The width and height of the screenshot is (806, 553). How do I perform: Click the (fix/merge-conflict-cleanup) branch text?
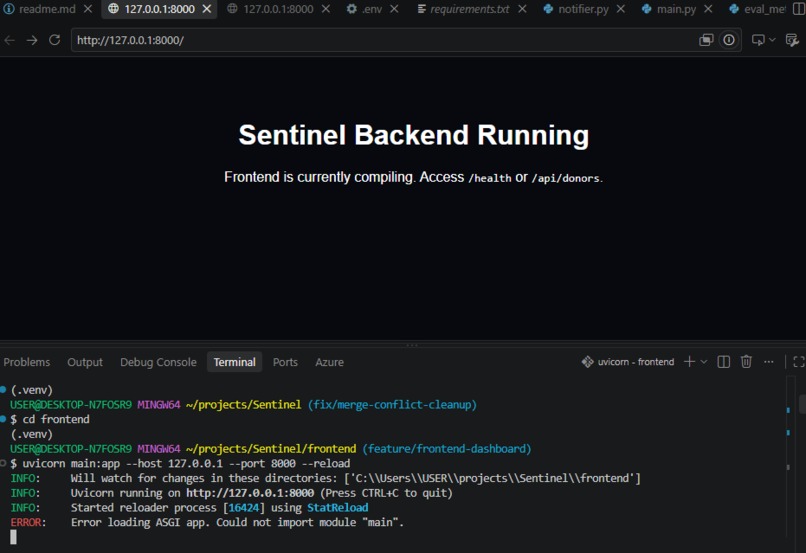[392, 404]
